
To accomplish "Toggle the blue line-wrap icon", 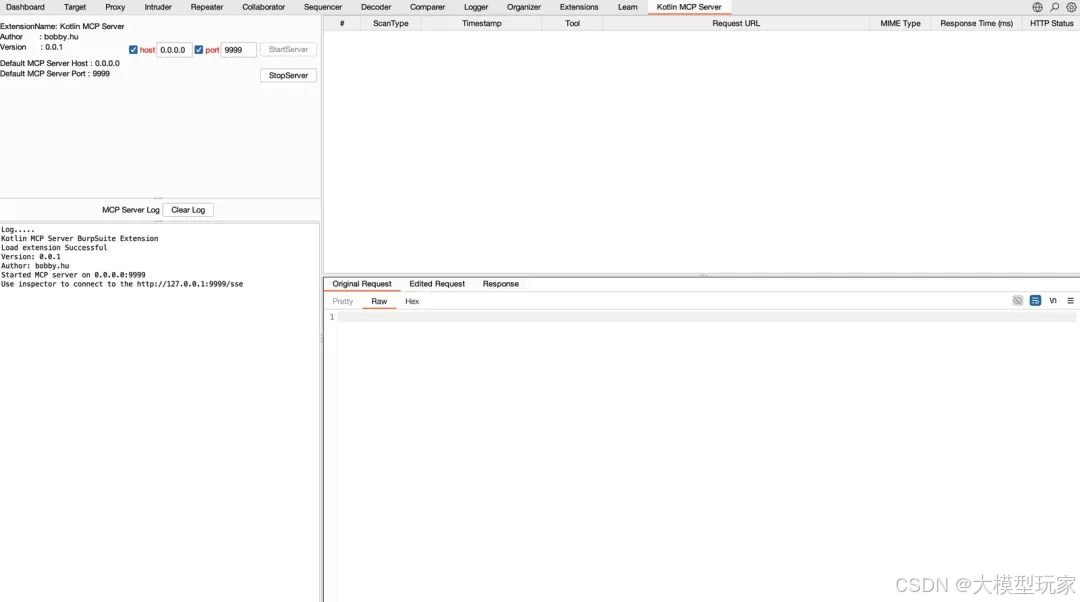I will pos(1035,300).
